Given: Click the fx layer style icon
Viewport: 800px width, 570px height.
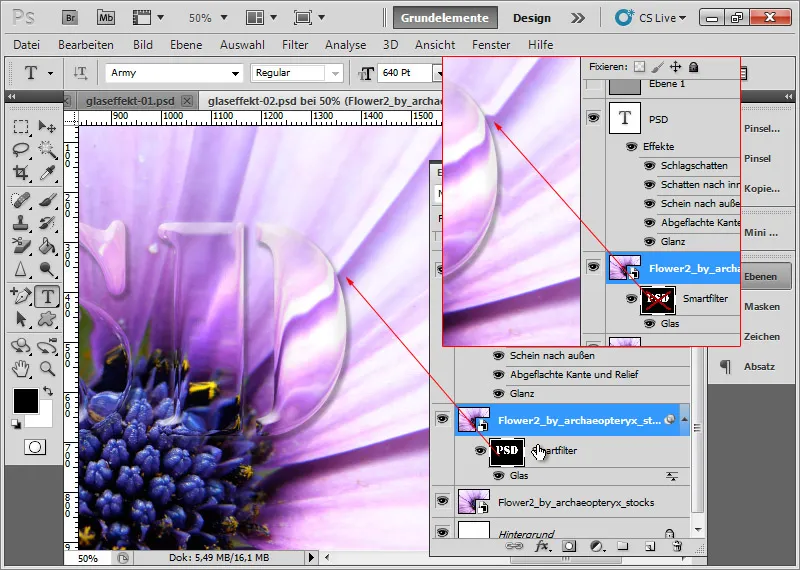Looking at the screenshot, I should coord(543,546).
